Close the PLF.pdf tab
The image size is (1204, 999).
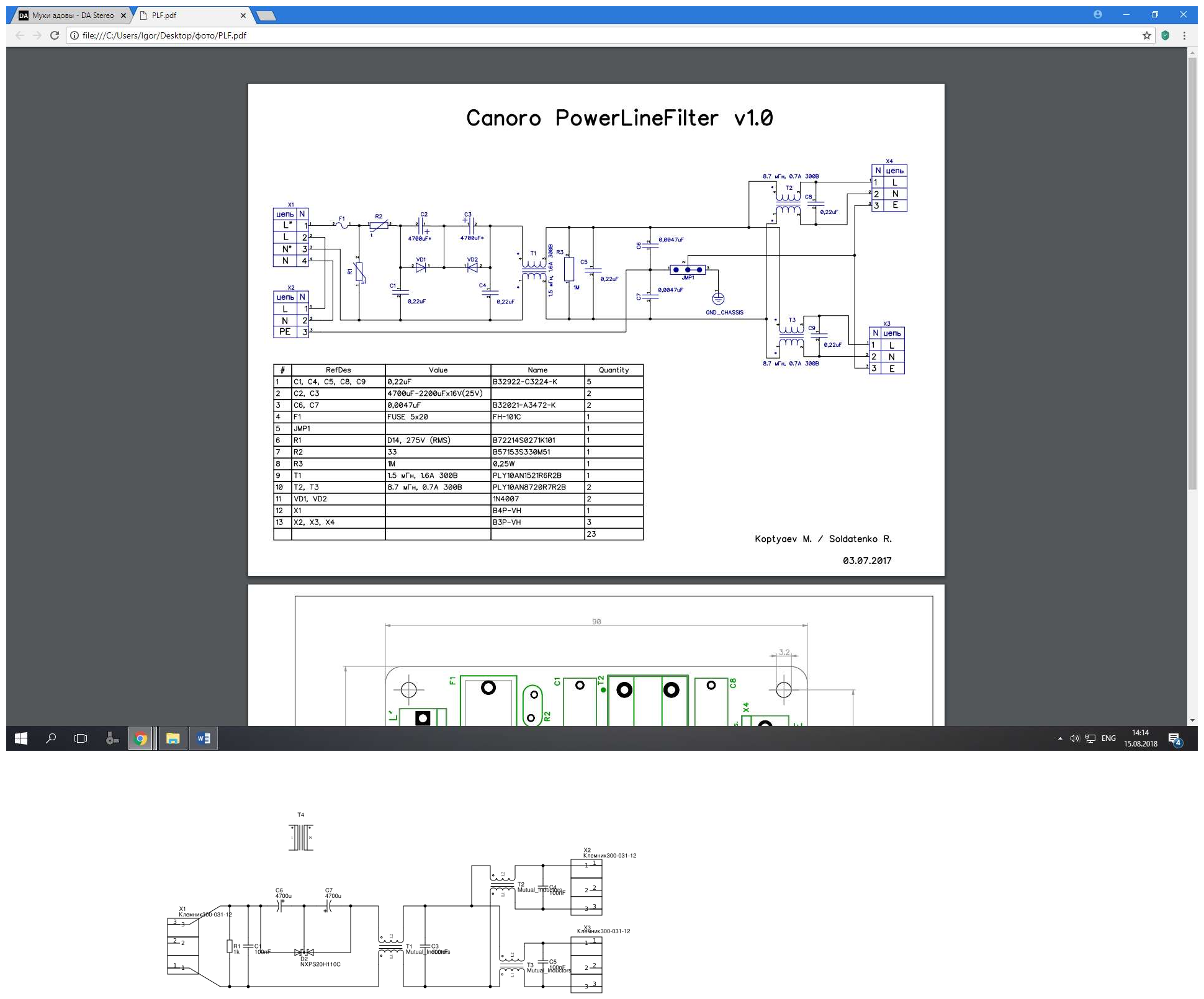243,16
